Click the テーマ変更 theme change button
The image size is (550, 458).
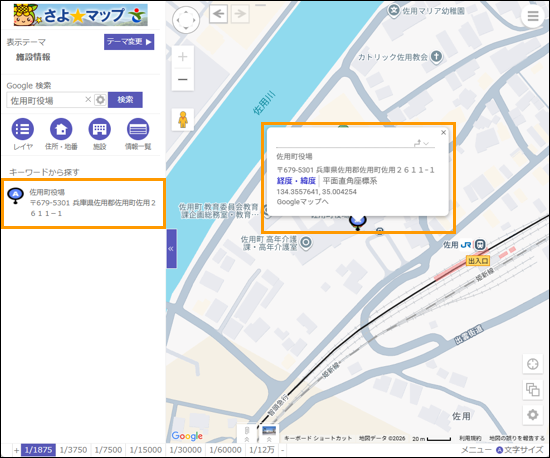coord(129,42)
